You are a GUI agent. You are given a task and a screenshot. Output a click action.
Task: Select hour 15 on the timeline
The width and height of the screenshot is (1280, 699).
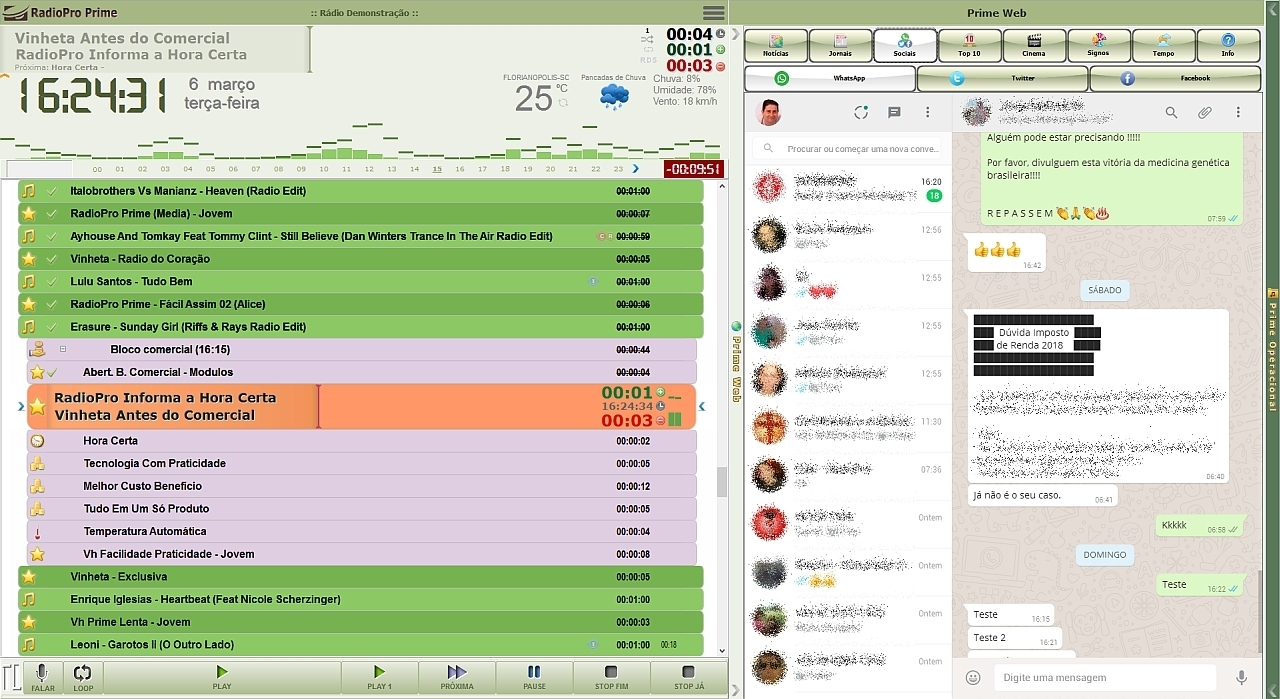[437, 169]
